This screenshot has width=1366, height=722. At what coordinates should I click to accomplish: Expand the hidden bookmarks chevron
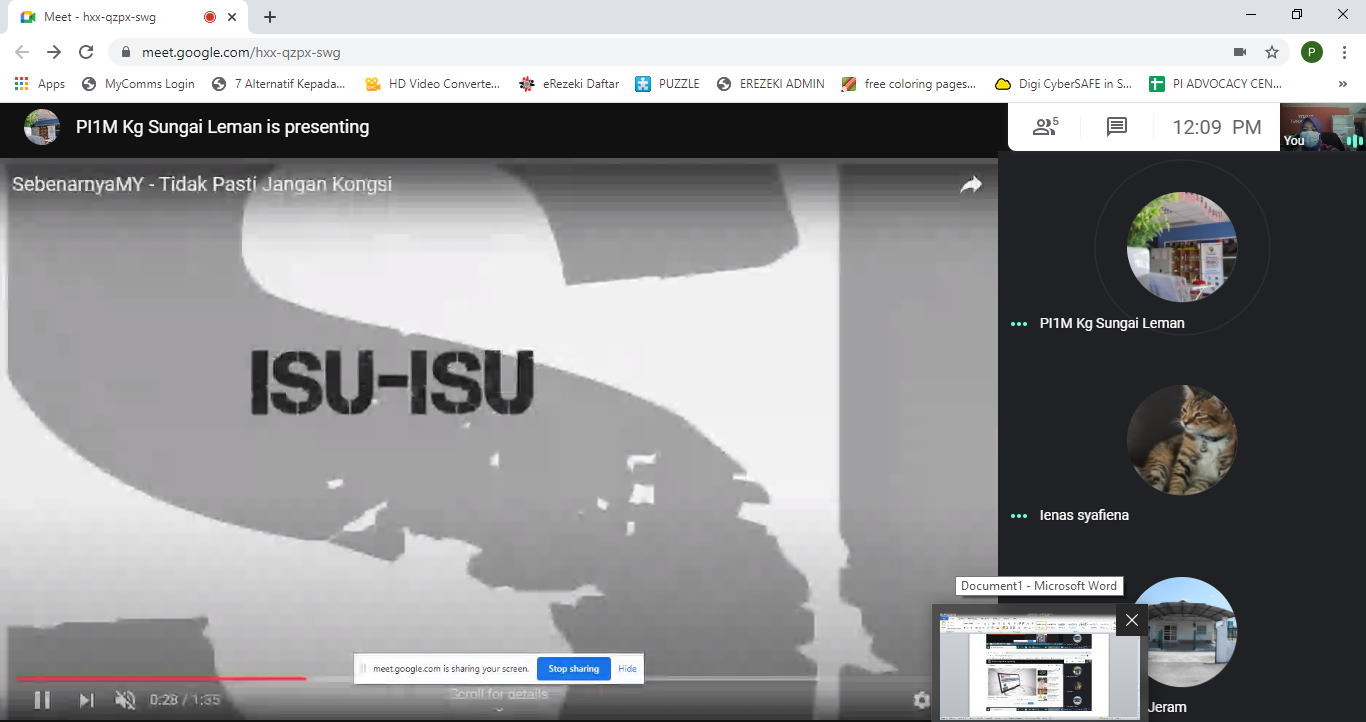(x=1342, y=84)
